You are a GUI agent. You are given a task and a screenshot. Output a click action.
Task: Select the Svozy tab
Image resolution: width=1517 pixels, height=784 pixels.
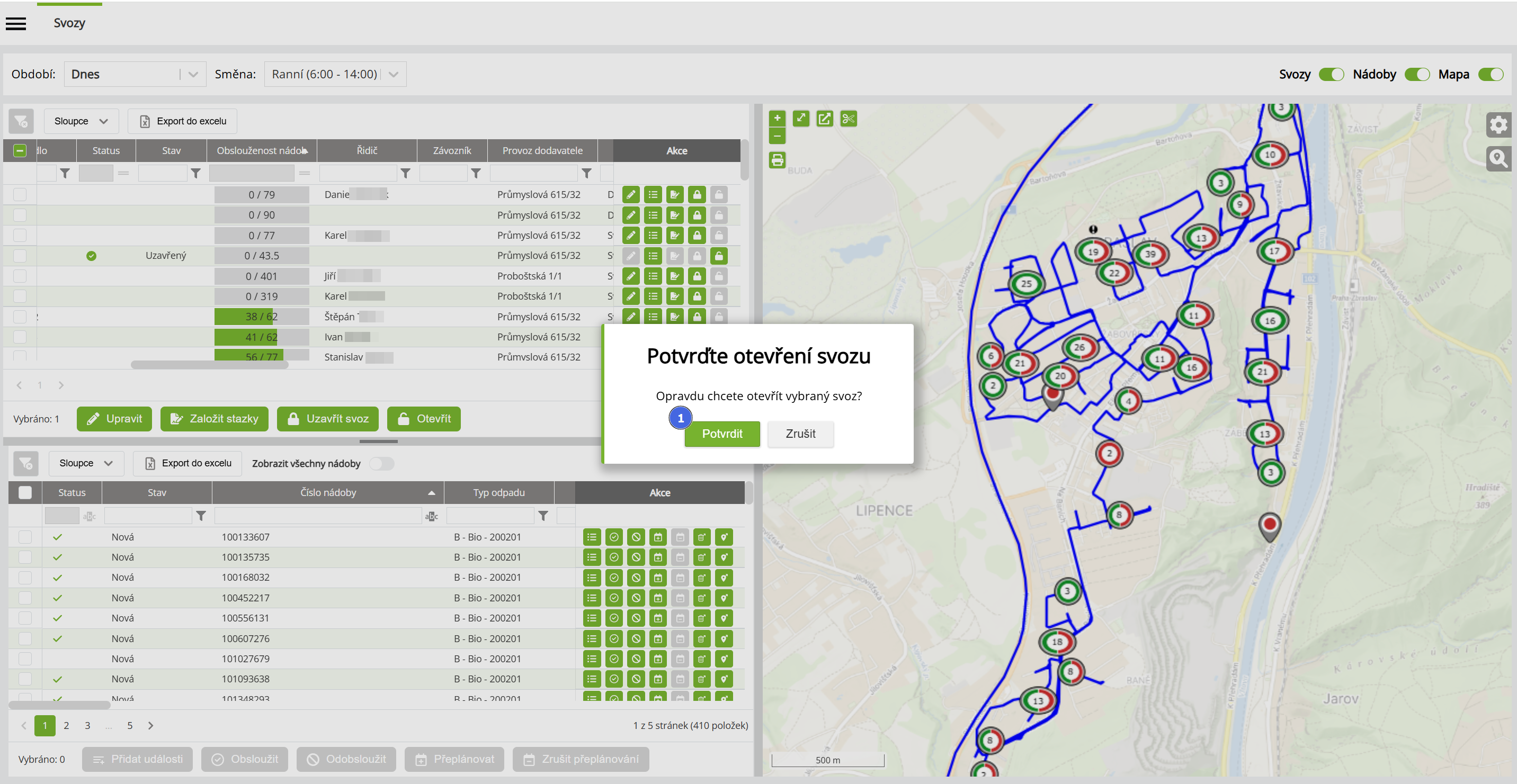69,23
